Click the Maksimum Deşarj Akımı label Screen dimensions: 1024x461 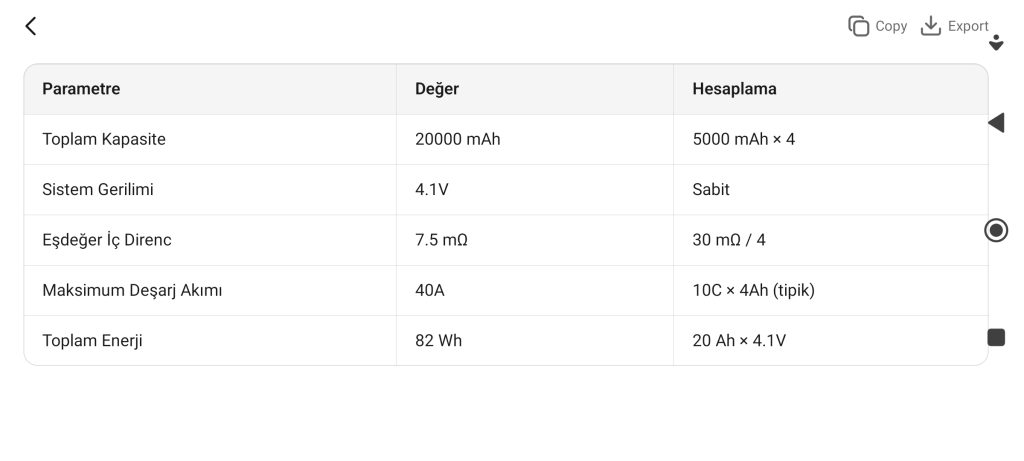(x=132, y=290)
